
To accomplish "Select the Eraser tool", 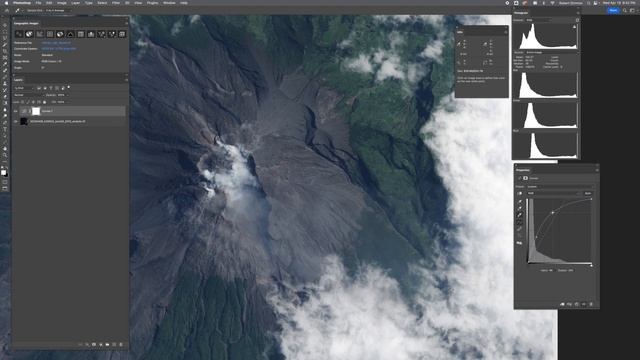I will [x=5, y=96].
